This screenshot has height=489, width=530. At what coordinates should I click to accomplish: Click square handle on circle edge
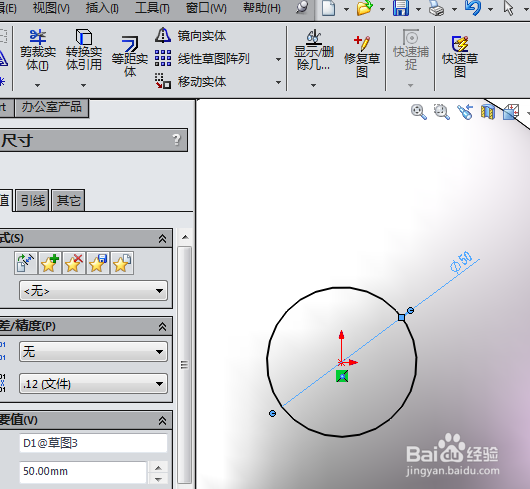click(401, 318)
